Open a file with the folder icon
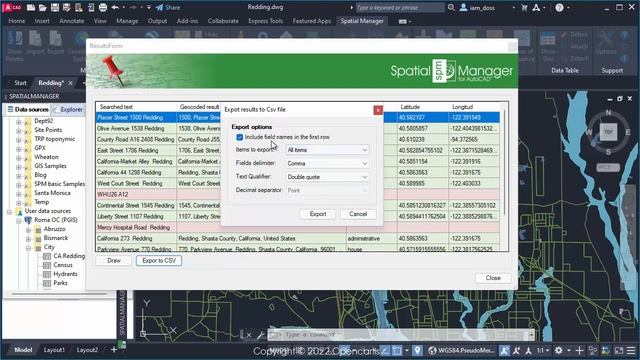Image resolution: width=640 pixels, height=360 pixels. click(x=42, y=7)
